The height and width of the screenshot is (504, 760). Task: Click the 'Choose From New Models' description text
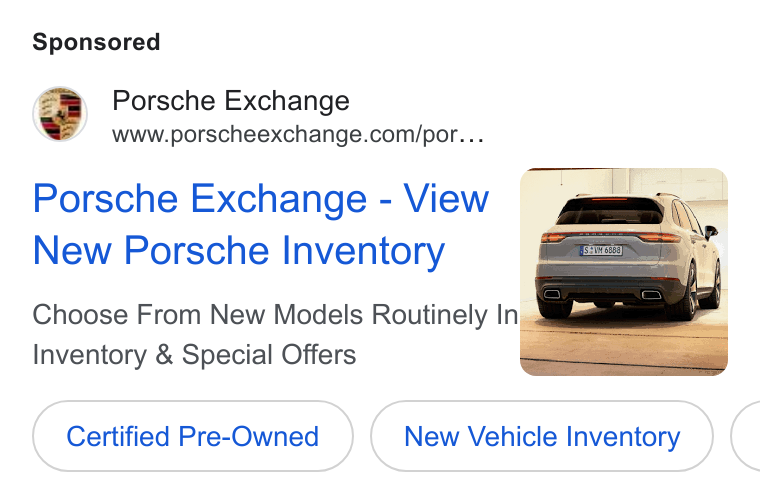pyautogui.click(x=199, y=315)
